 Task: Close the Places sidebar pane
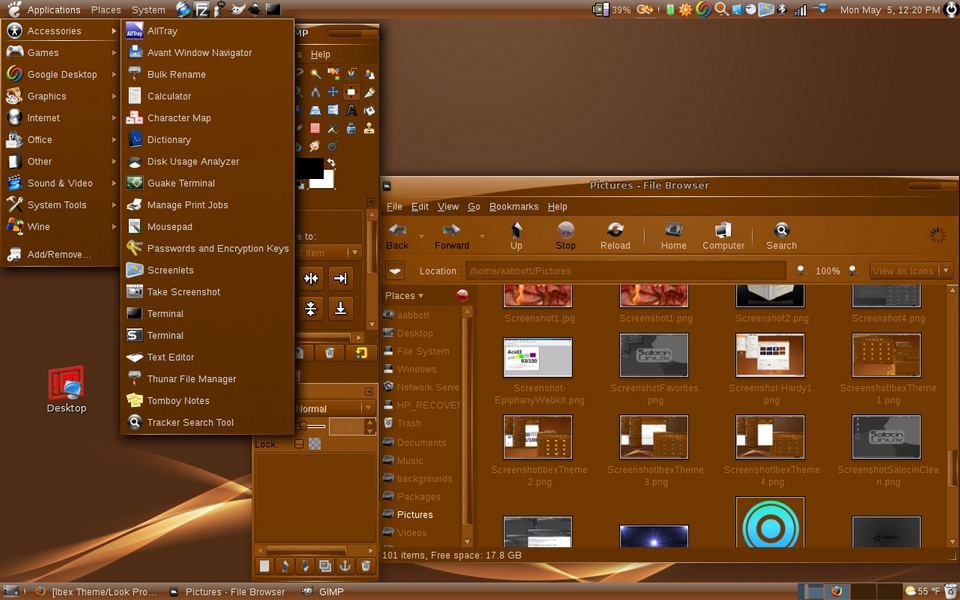(x=462, y=295)
